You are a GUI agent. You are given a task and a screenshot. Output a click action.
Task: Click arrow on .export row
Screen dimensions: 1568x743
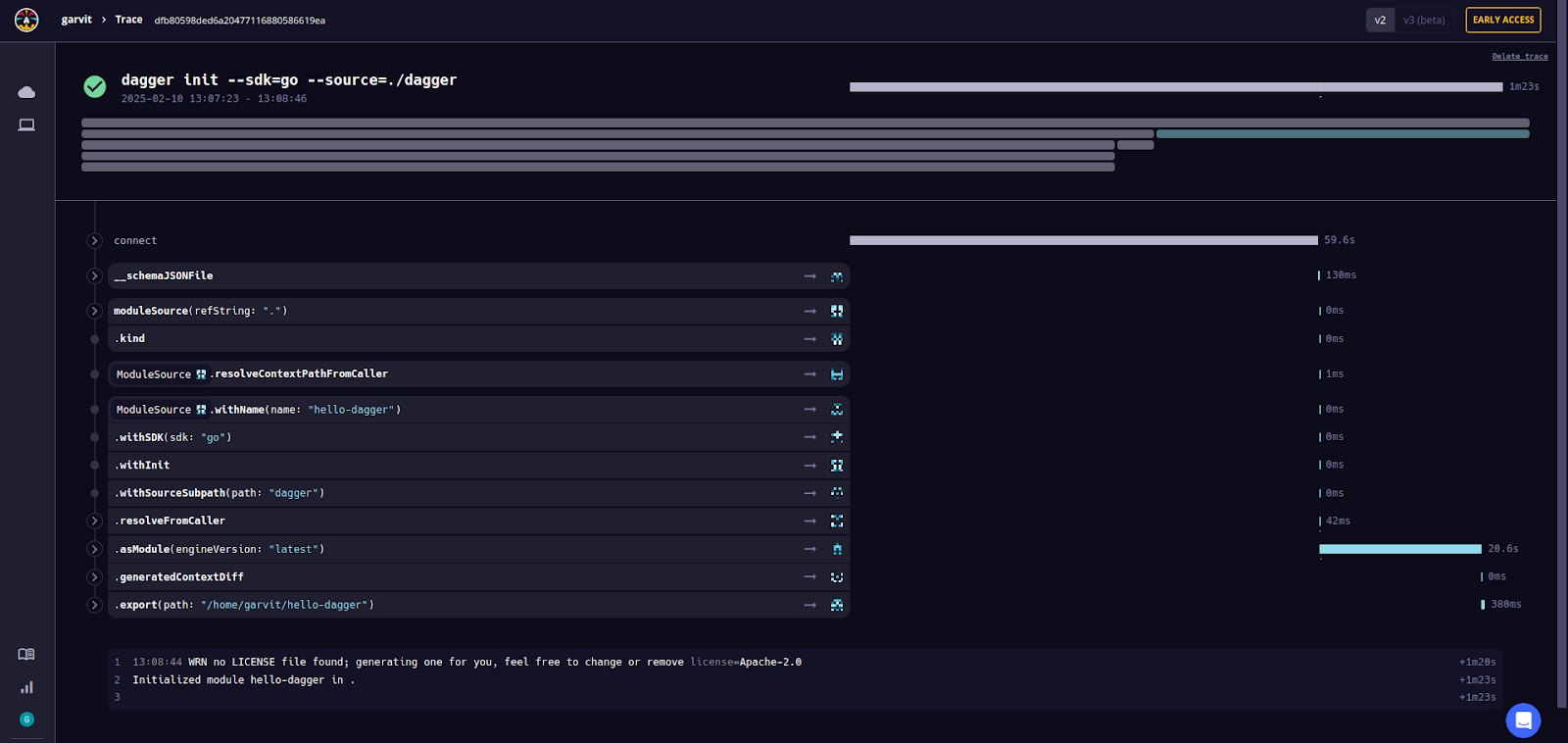[x=810, y=605]
